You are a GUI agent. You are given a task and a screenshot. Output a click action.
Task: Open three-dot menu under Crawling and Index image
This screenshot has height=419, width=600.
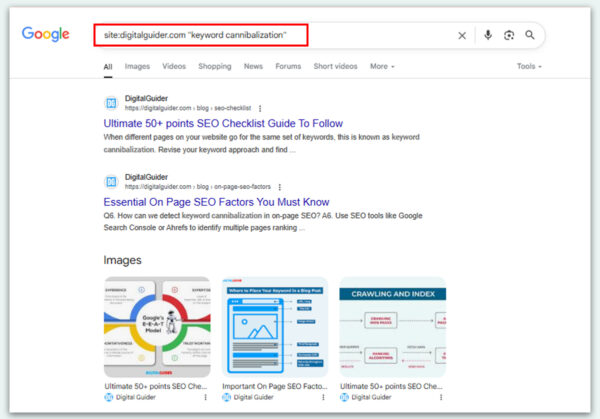tap(441, 397)
